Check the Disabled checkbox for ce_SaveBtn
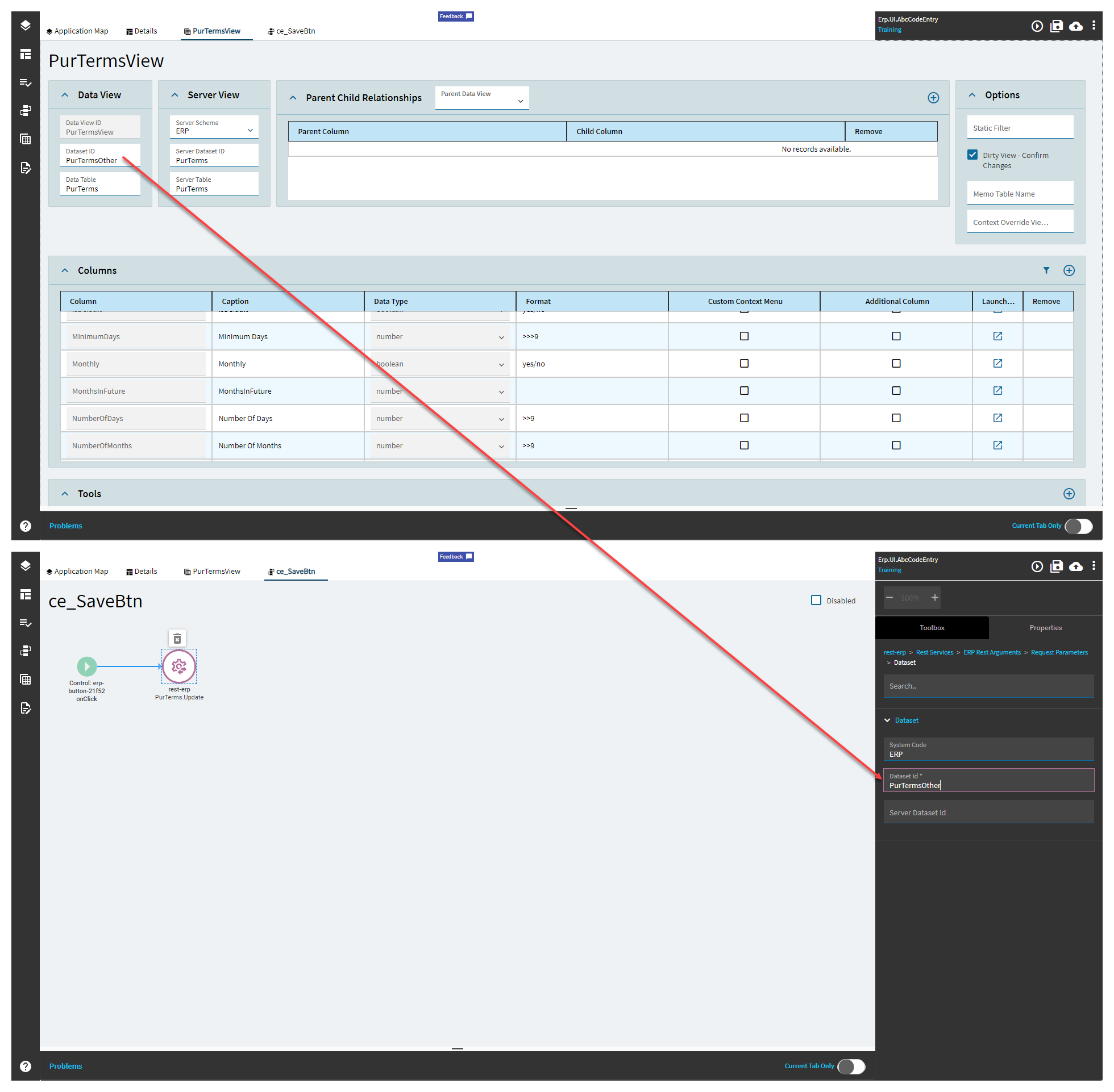1114x1092 pixels. coord(816,600)
